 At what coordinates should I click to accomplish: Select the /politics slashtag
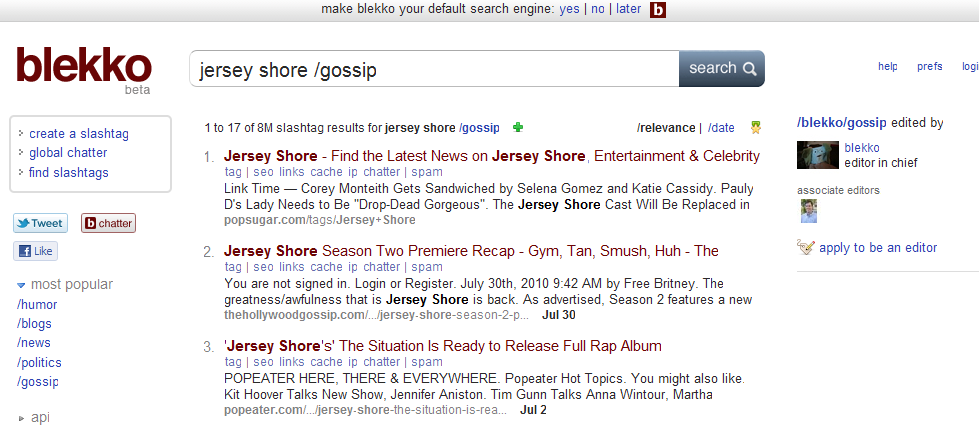39,363
